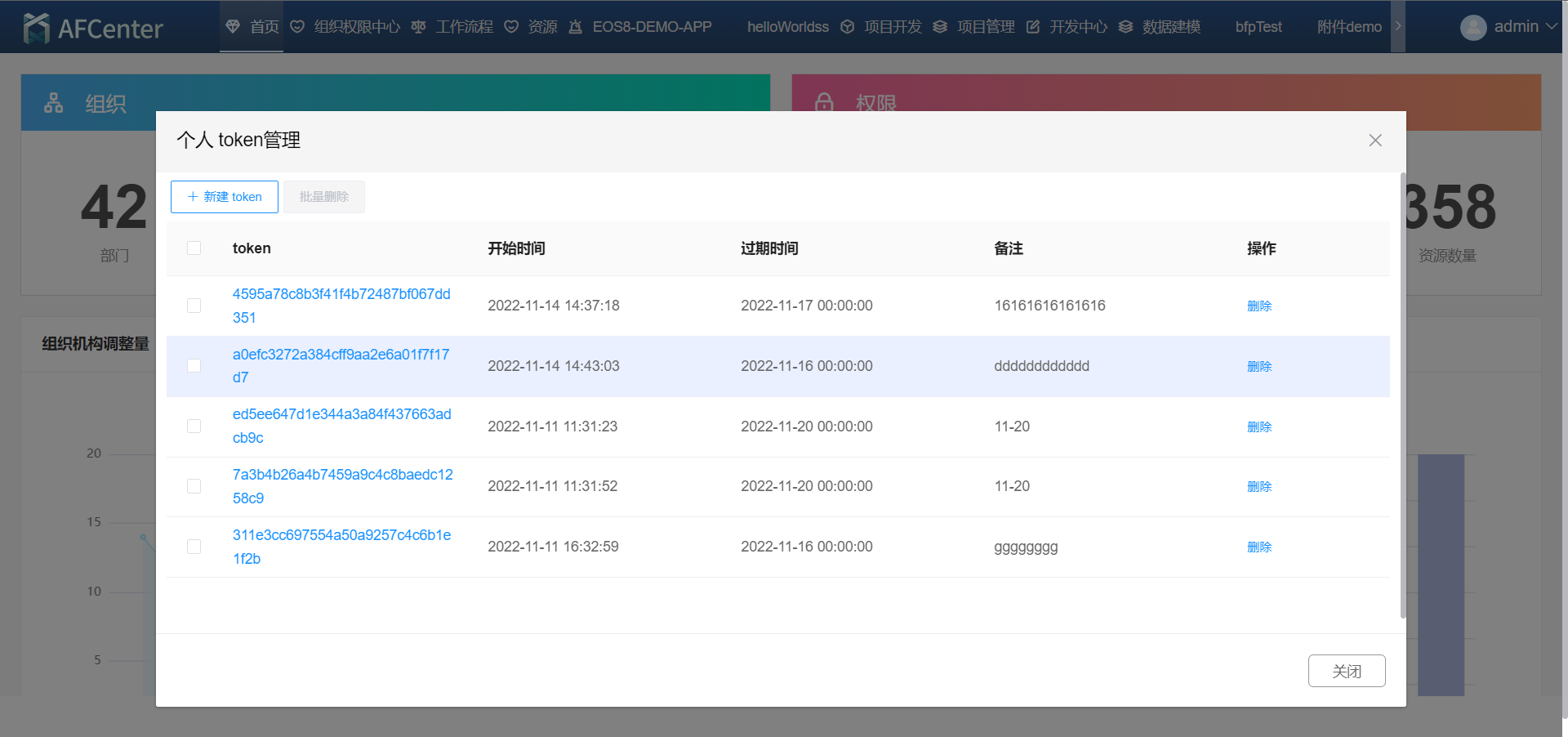Click the AFCenter logo icon
This screenshot has width=1568, height=737.
pos(37,29)
